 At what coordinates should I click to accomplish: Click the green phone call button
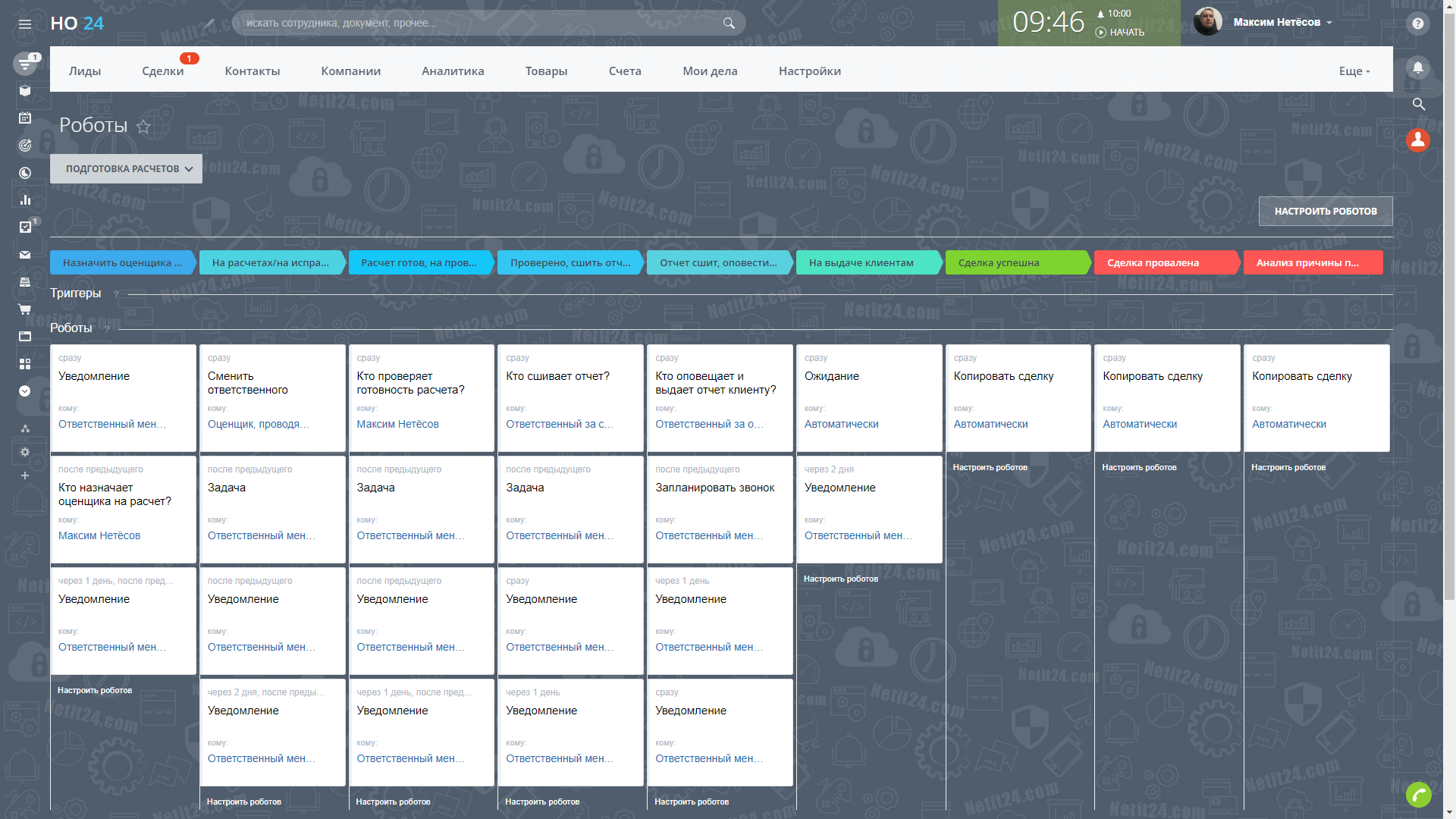coord(1418,794)
